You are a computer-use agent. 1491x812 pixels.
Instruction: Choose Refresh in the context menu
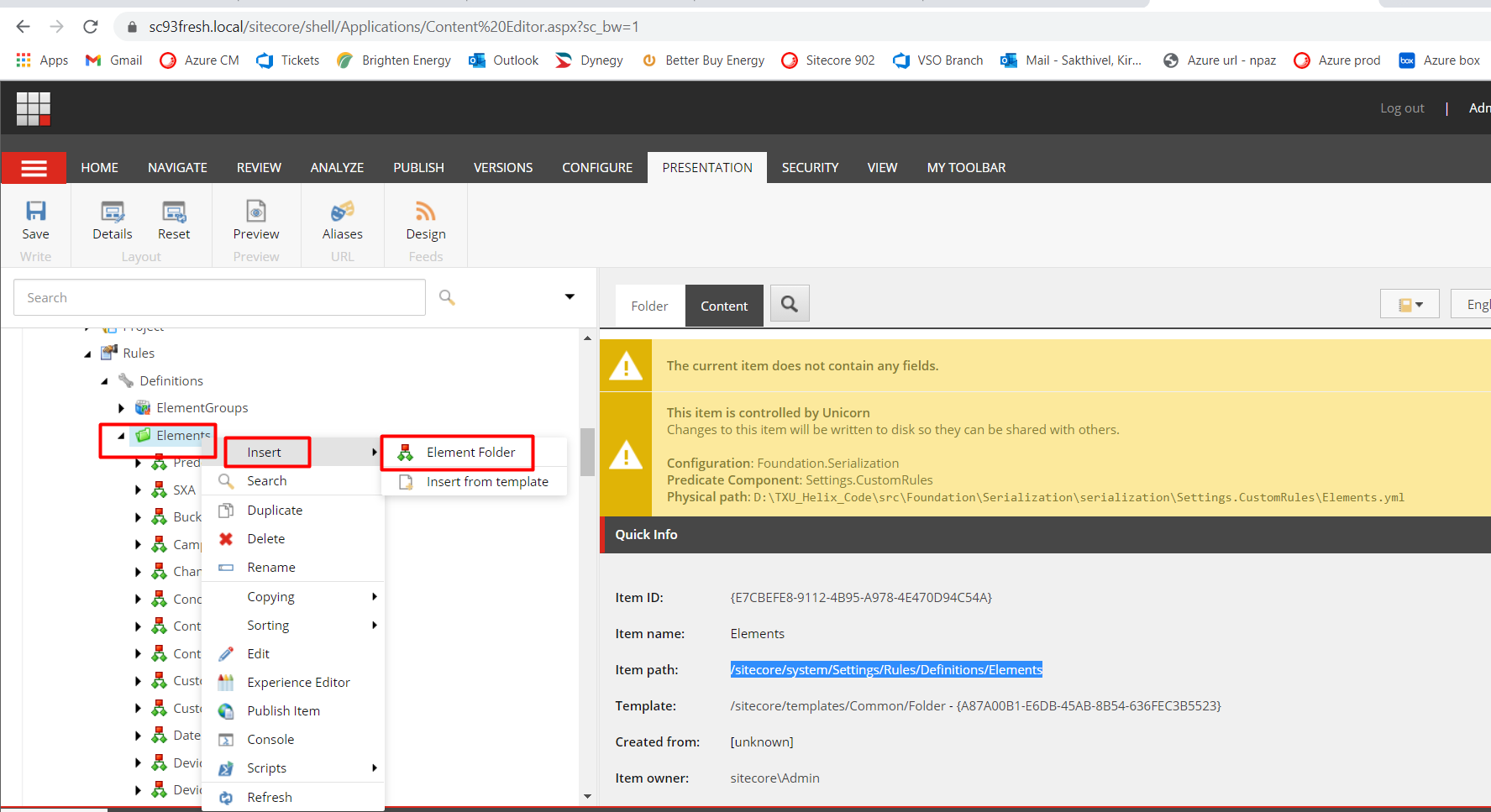click(293, 798)
